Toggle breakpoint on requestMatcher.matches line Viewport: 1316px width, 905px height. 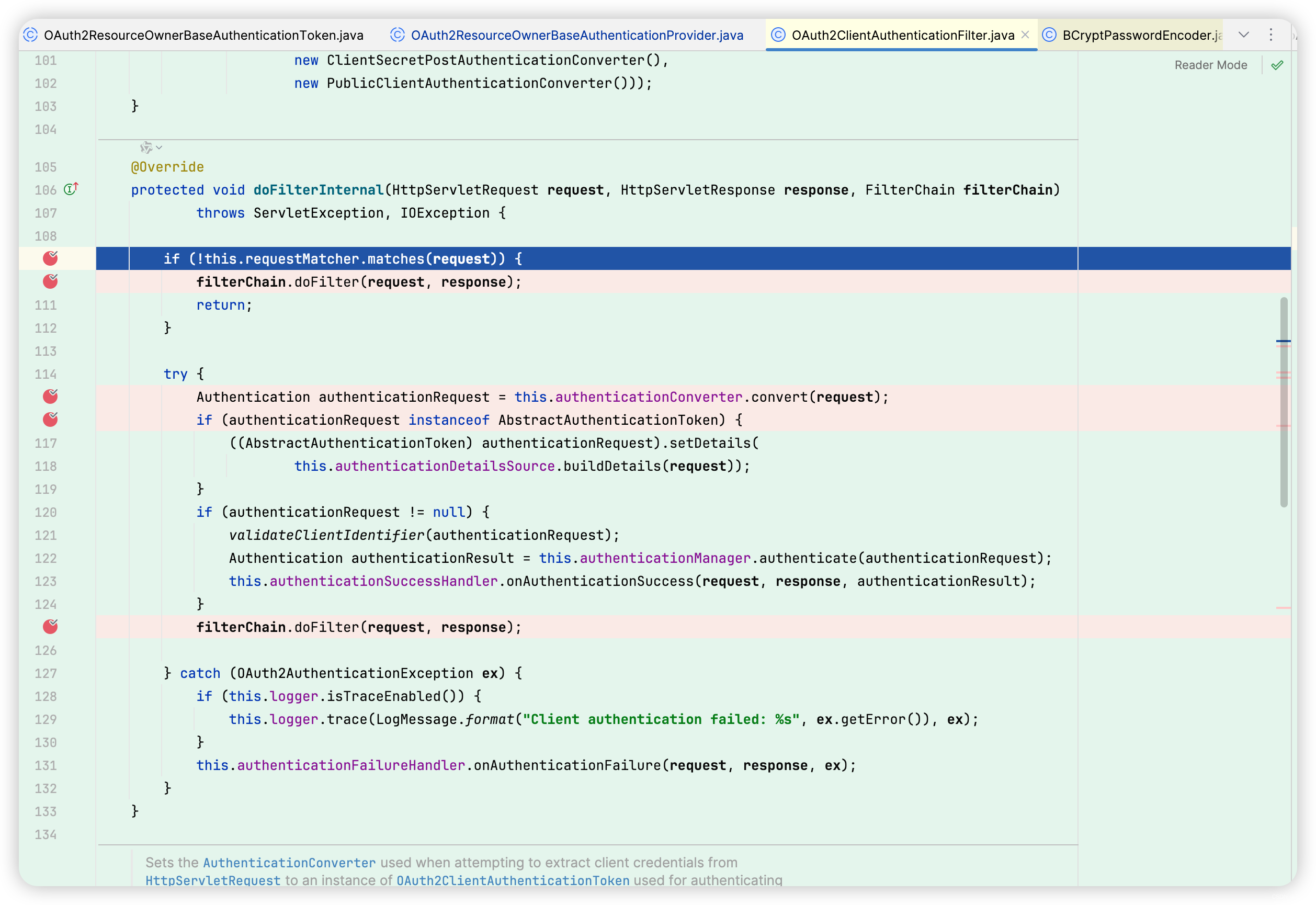[x=50, y=258]
